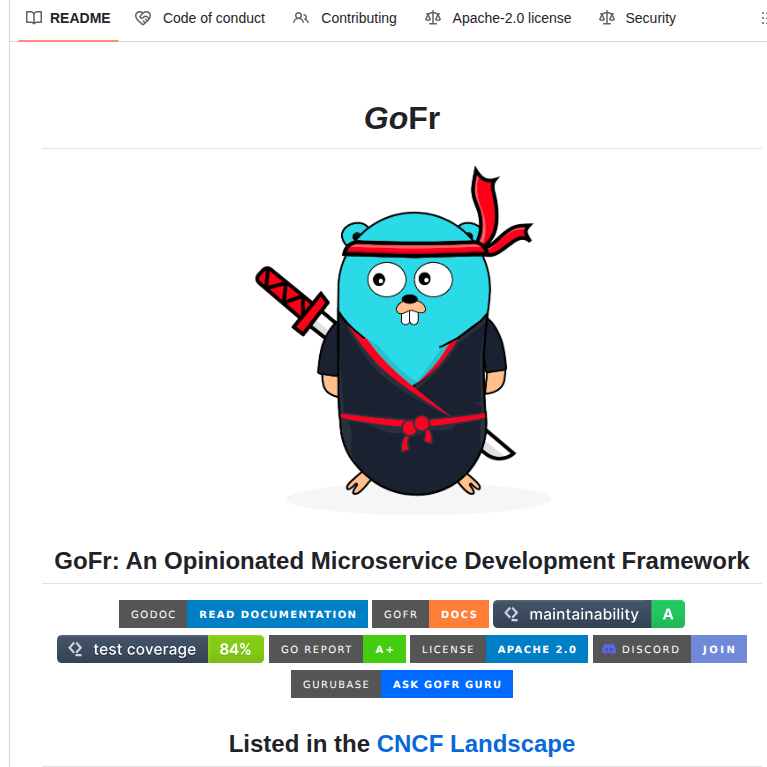
Task: Open the Code of conduct tab
Action: [200, 18]
